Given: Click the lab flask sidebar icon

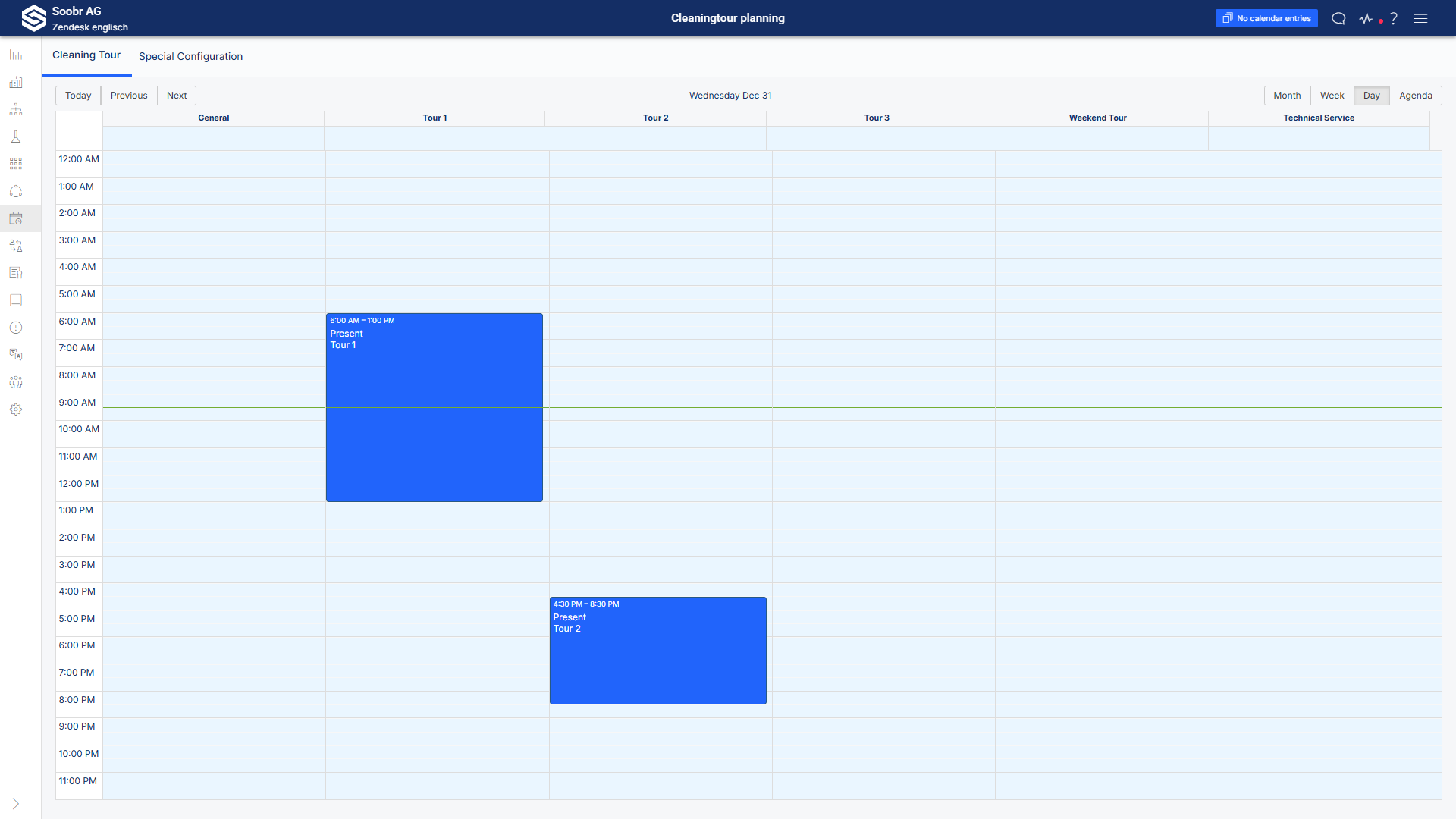Looking at the screenshot, I should point(16,137).
